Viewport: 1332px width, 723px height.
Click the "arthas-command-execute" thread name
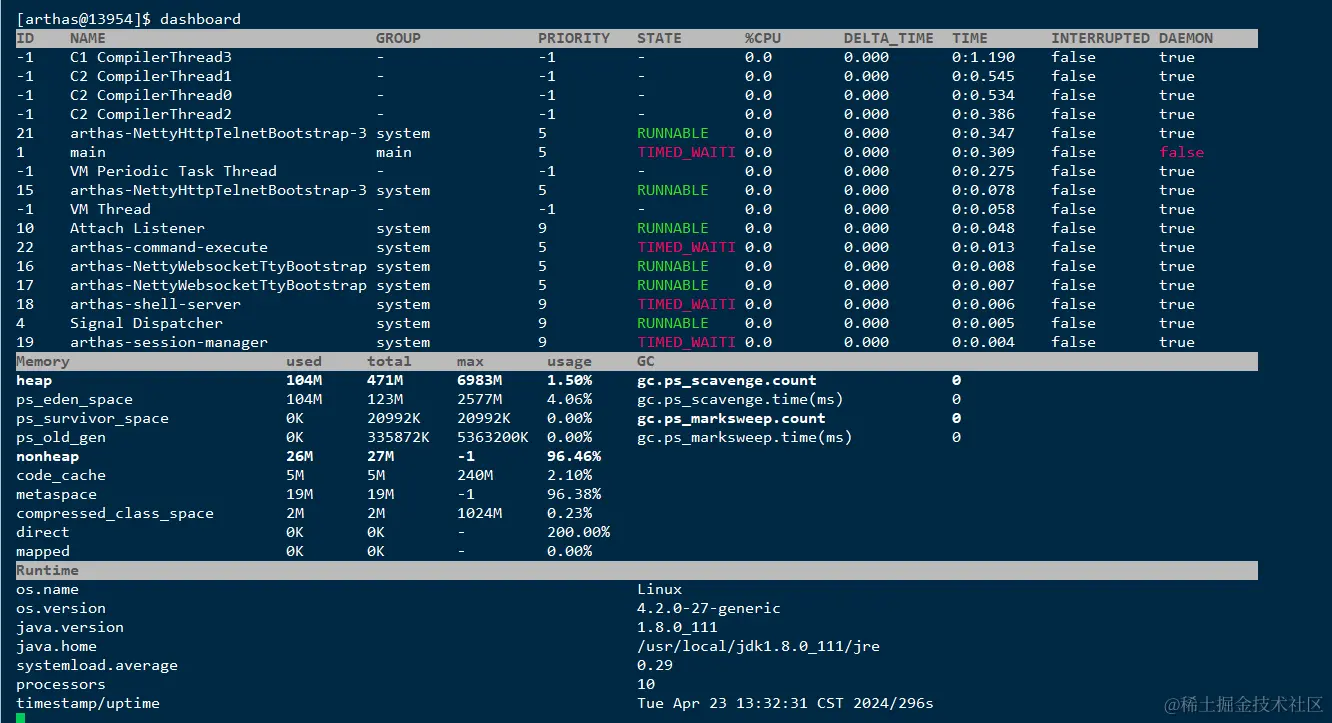click(x=169, y=247)
